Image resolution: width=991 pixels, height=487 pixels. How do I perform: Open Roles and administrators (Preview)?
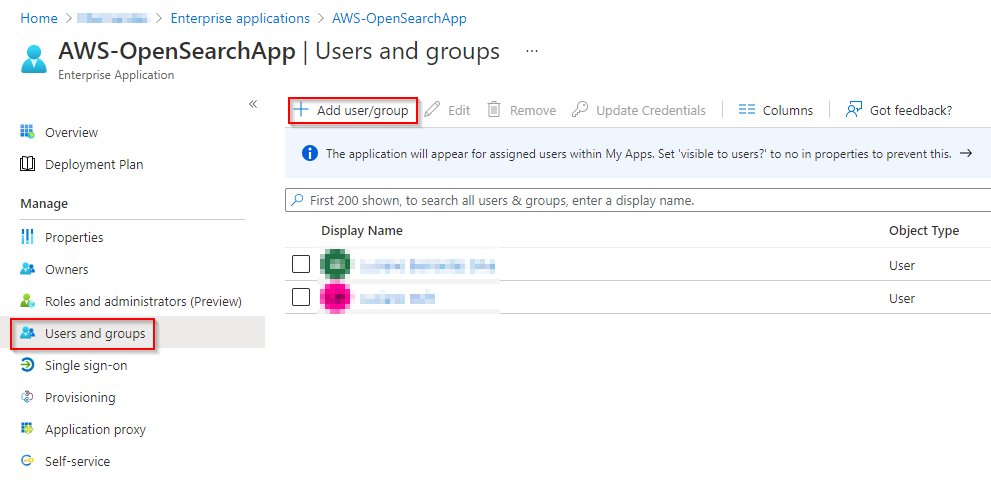(x=143, y=301)
